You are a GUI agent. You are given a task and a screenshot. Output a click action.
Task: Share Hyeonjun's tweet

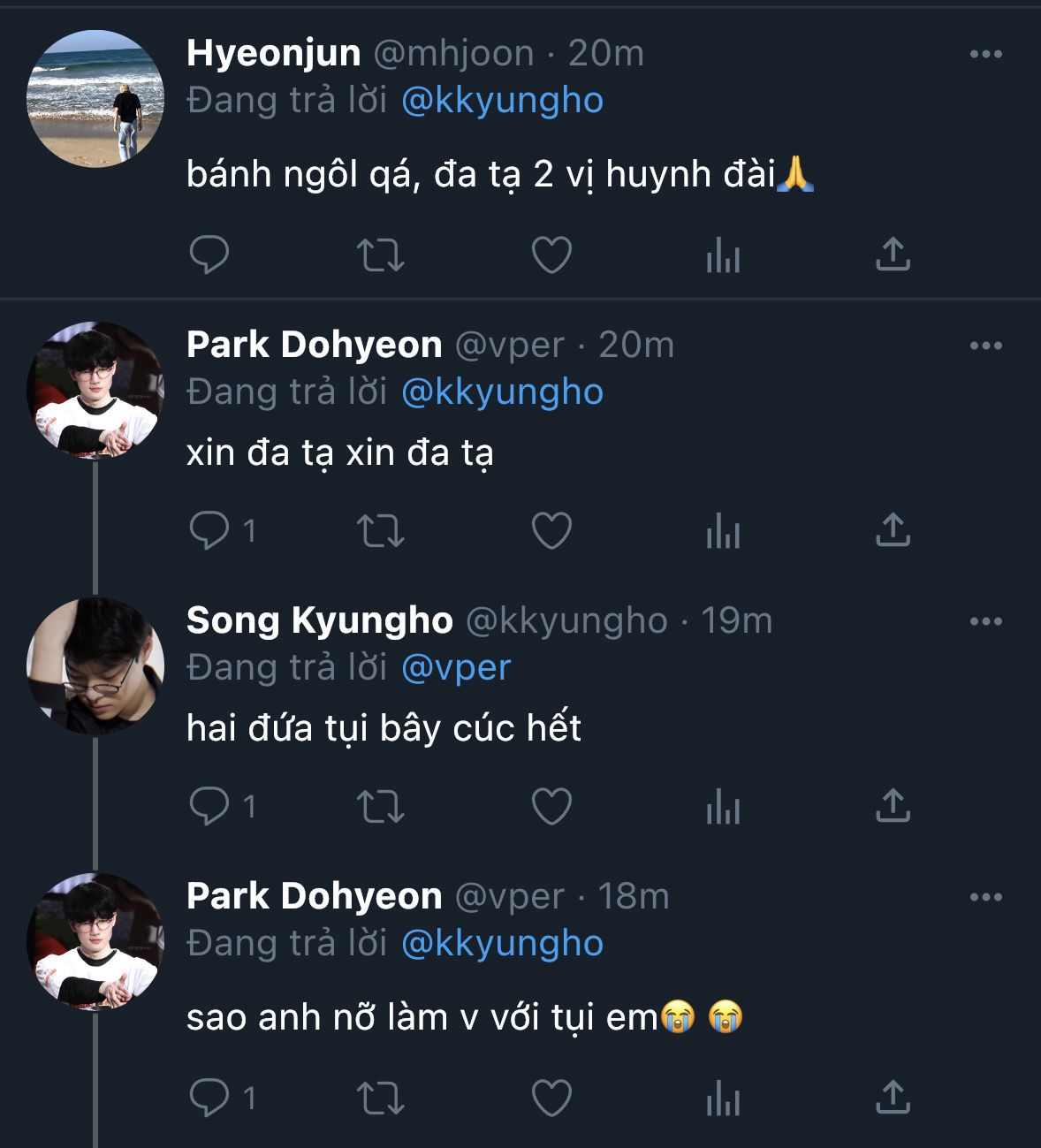[x=893, y=255]
